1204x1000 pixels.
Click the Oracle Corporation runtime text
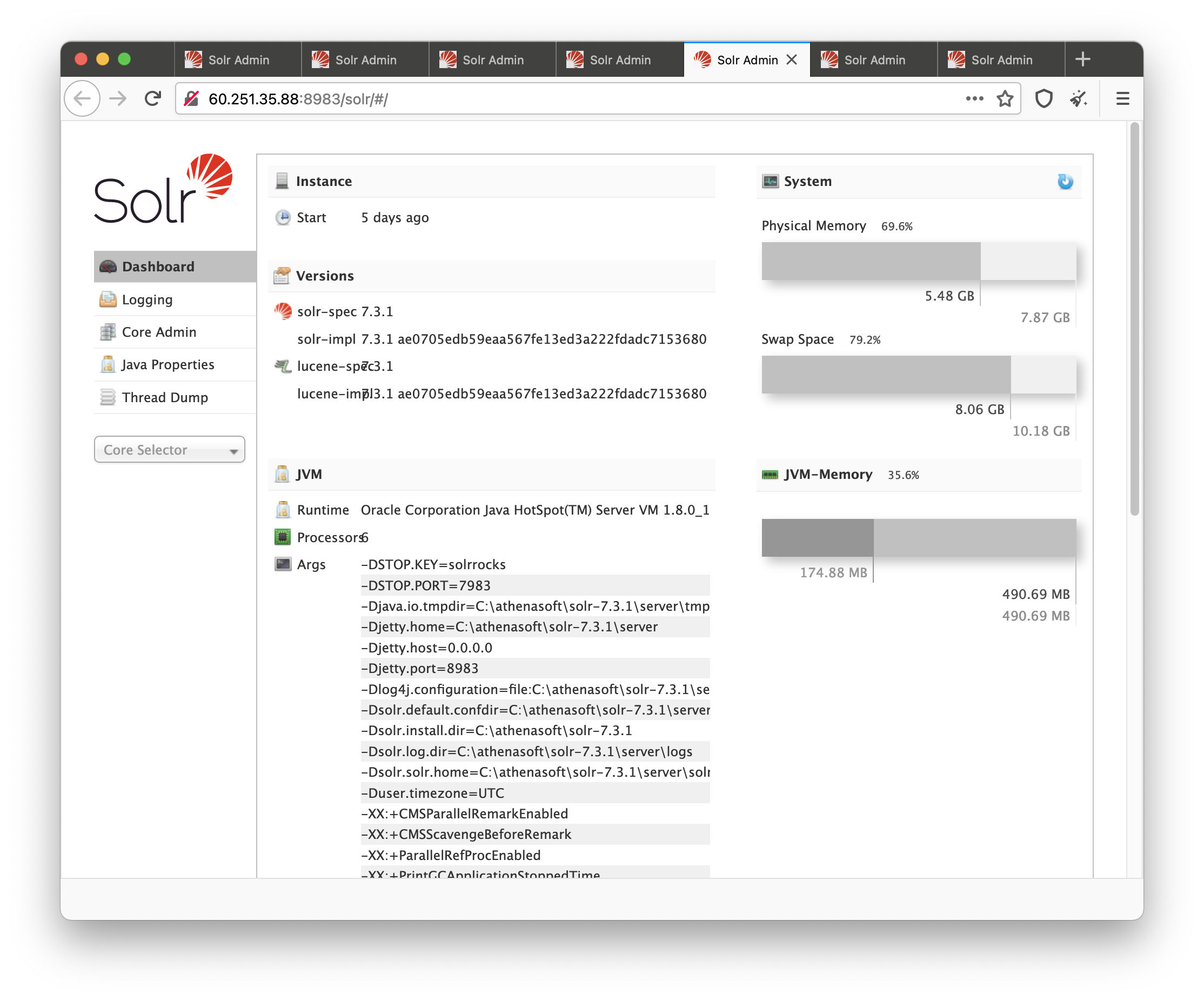[x=535, y=510]
